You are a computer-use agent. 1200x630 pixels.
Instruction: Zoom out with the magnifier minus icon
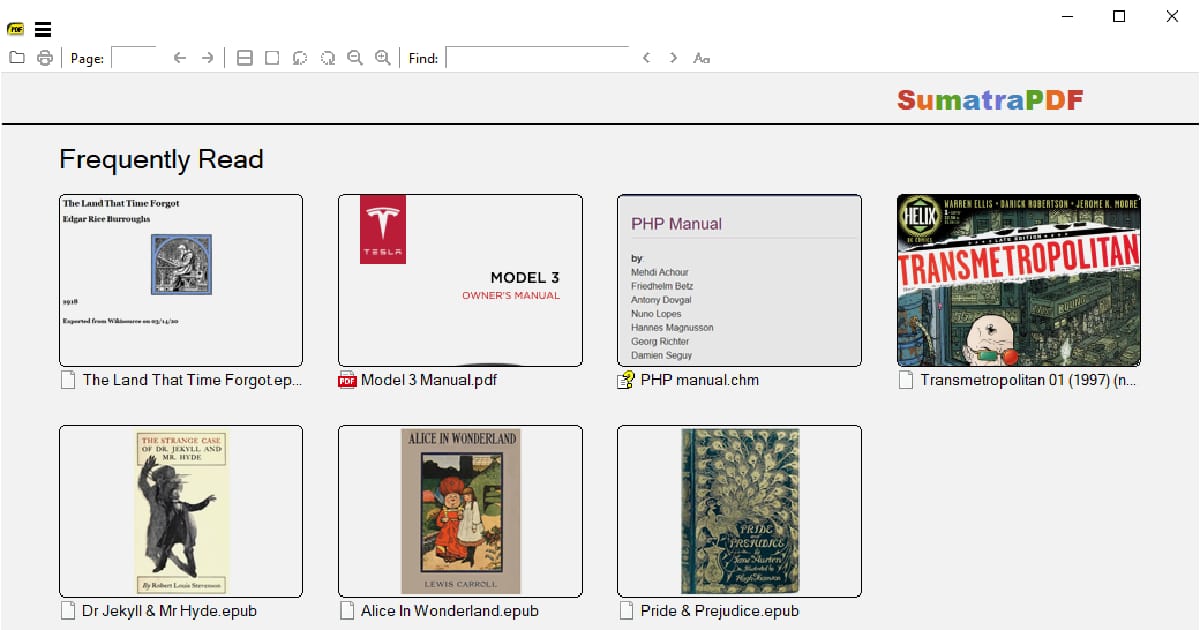pyautogui.click(x=354, y=58)
